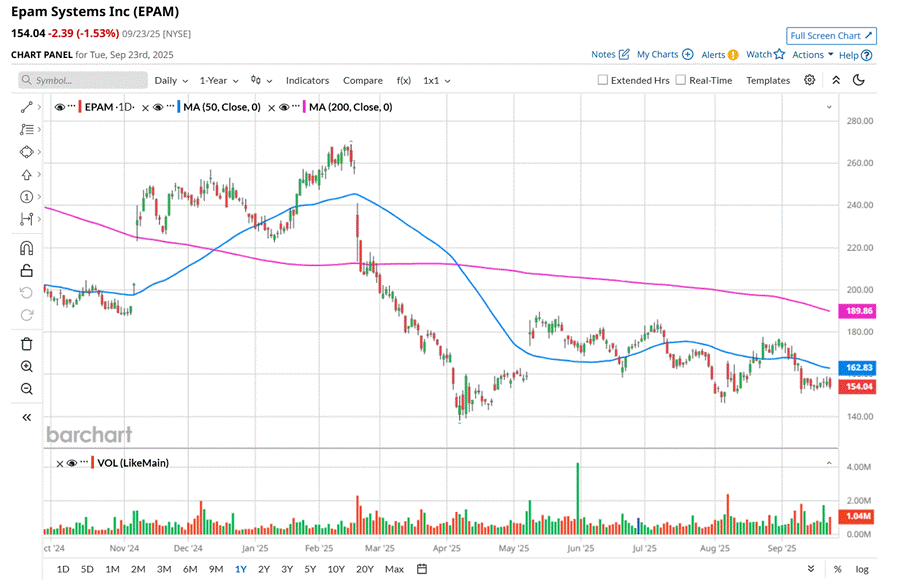Collapse the main chart legend chevron
The height and width of the screenshot is (588, 902).
coord(829,107)
